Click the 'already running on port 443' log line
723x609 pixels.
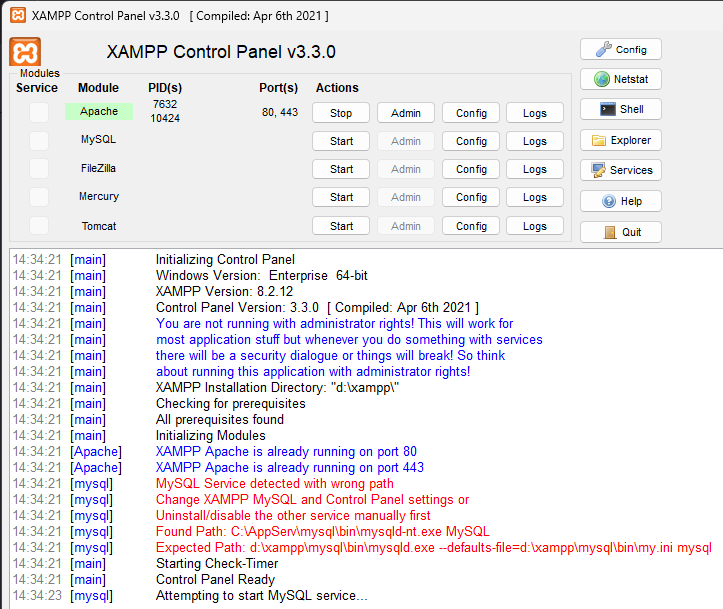tap(290, 467)
